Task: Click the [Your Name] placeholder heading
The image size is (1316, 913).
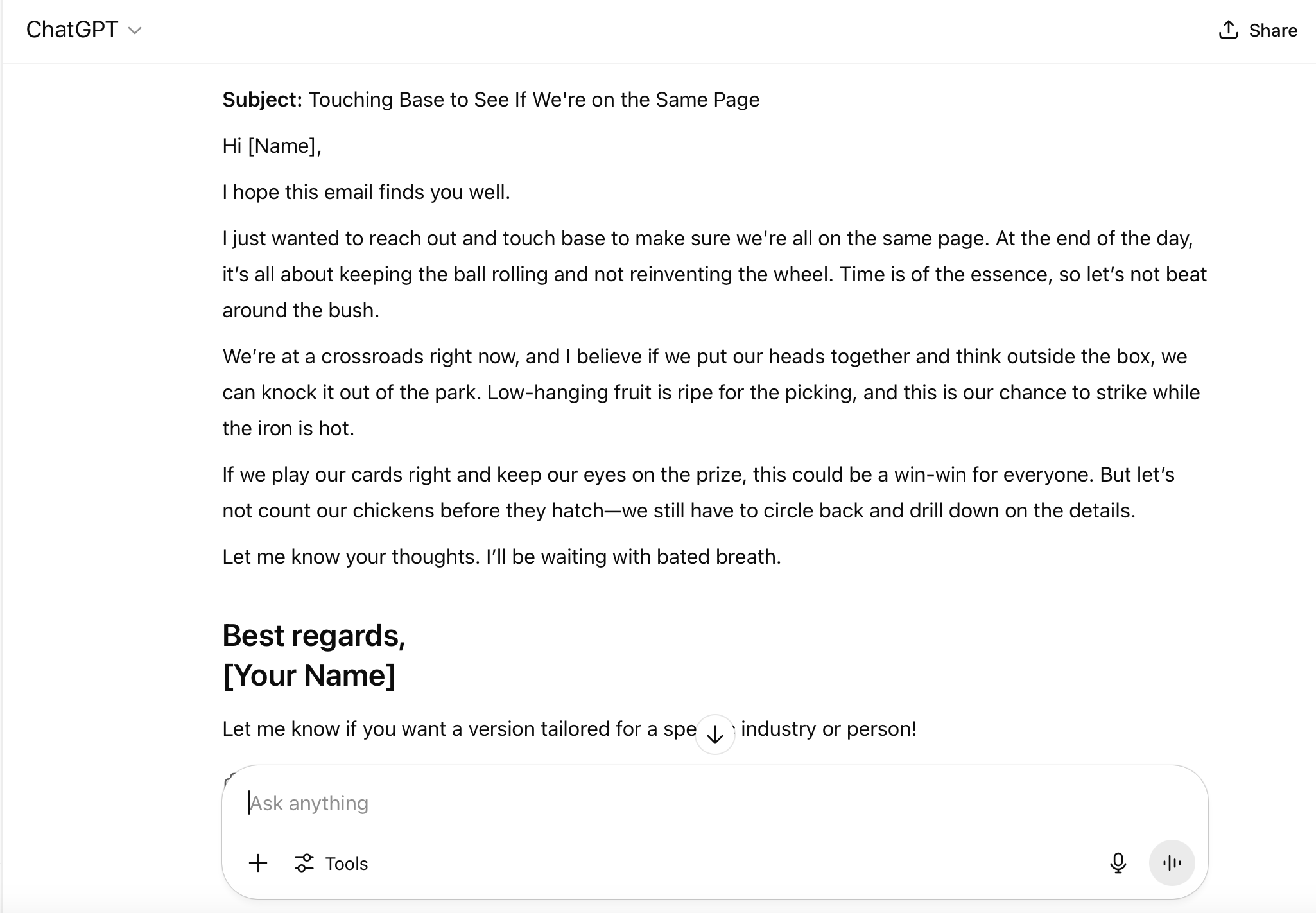Action: 309,675
